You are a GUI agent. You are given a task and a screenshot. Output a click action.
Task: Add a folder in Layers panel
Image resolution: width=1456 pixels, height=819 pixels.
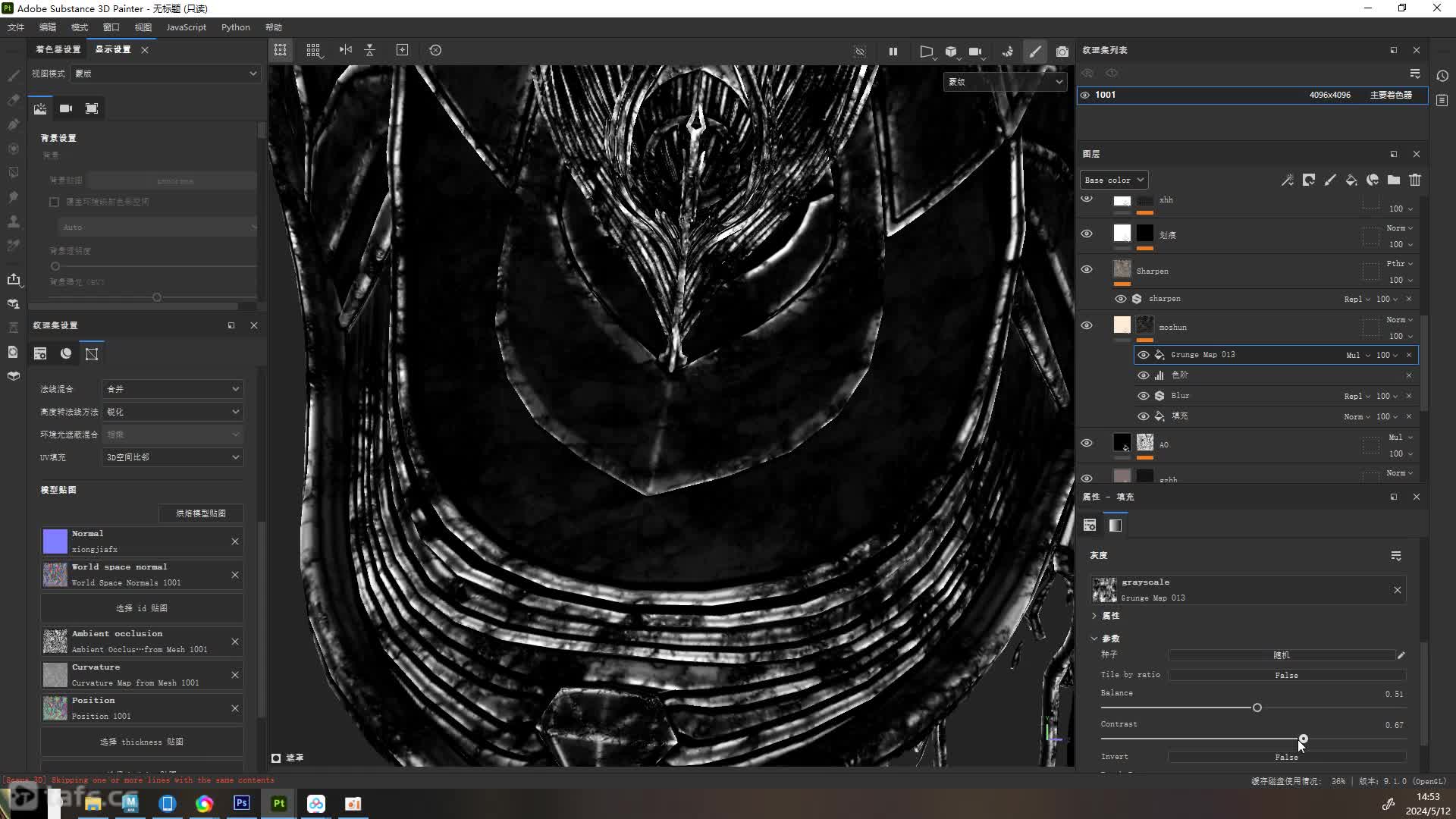tap(1394, 180)
